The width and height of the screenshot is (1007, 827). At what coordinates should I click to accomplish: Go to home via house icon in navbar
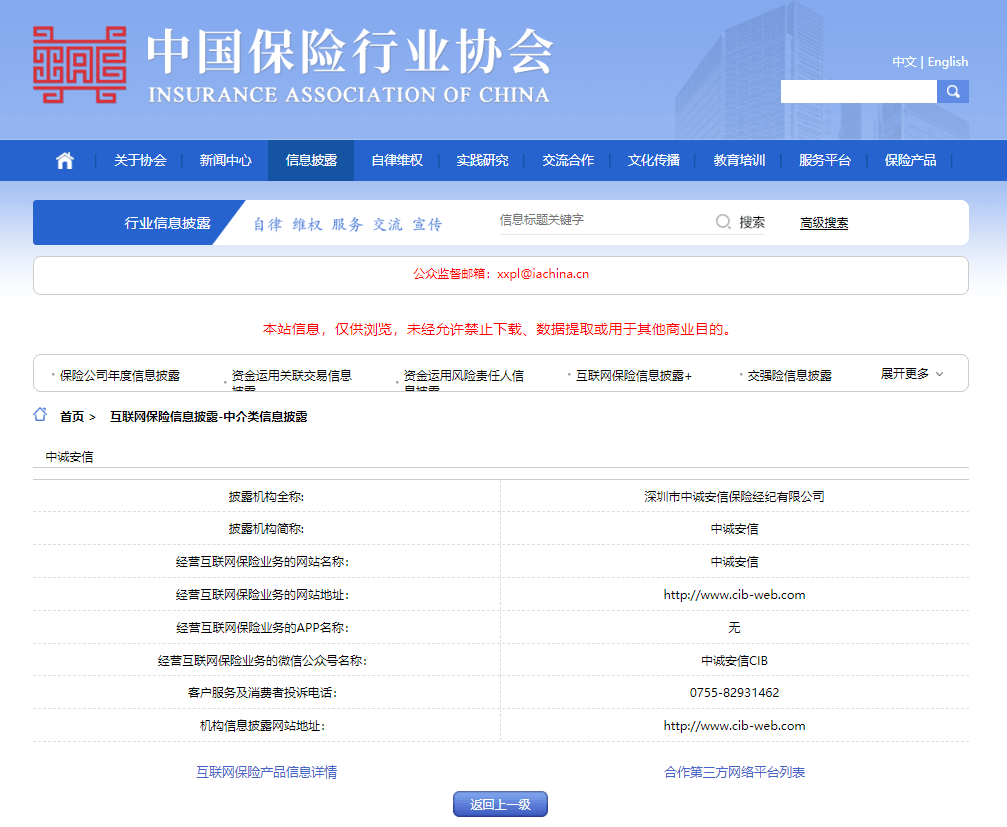[65, 161]
